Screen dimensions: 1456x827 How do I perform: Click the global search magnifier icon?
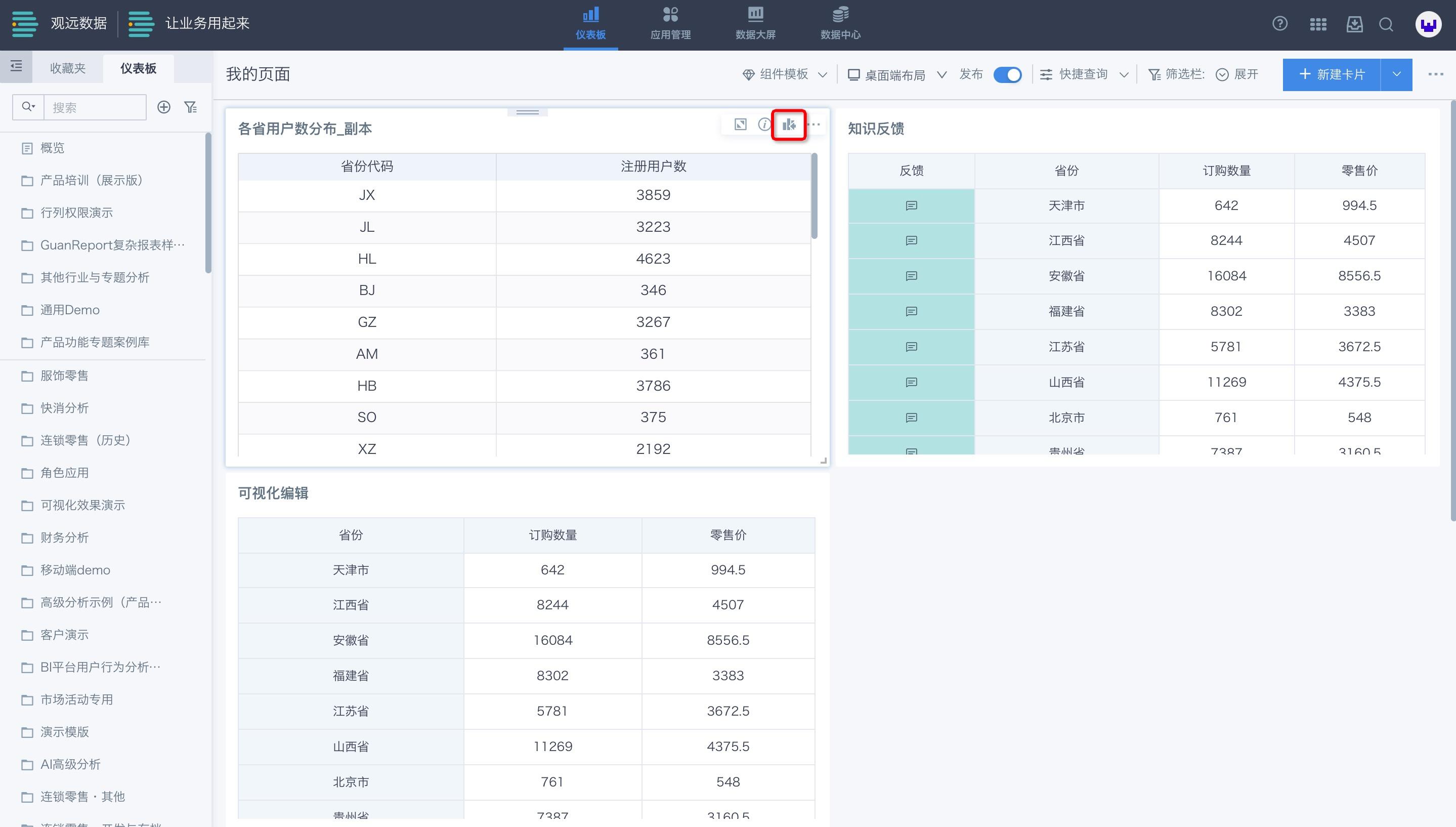click(x=1386, y=24)
